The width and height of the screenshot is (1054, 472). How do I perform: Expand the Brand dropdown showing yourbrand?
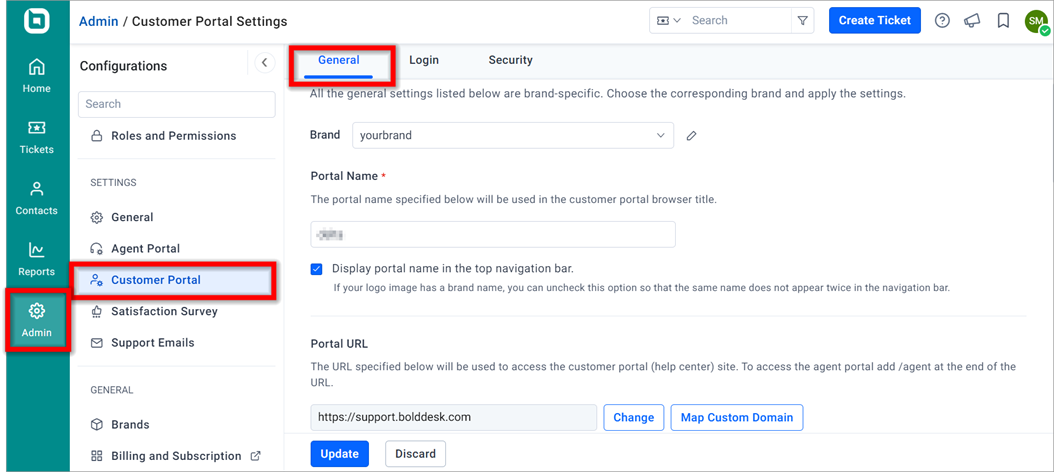tap(512, 135)
